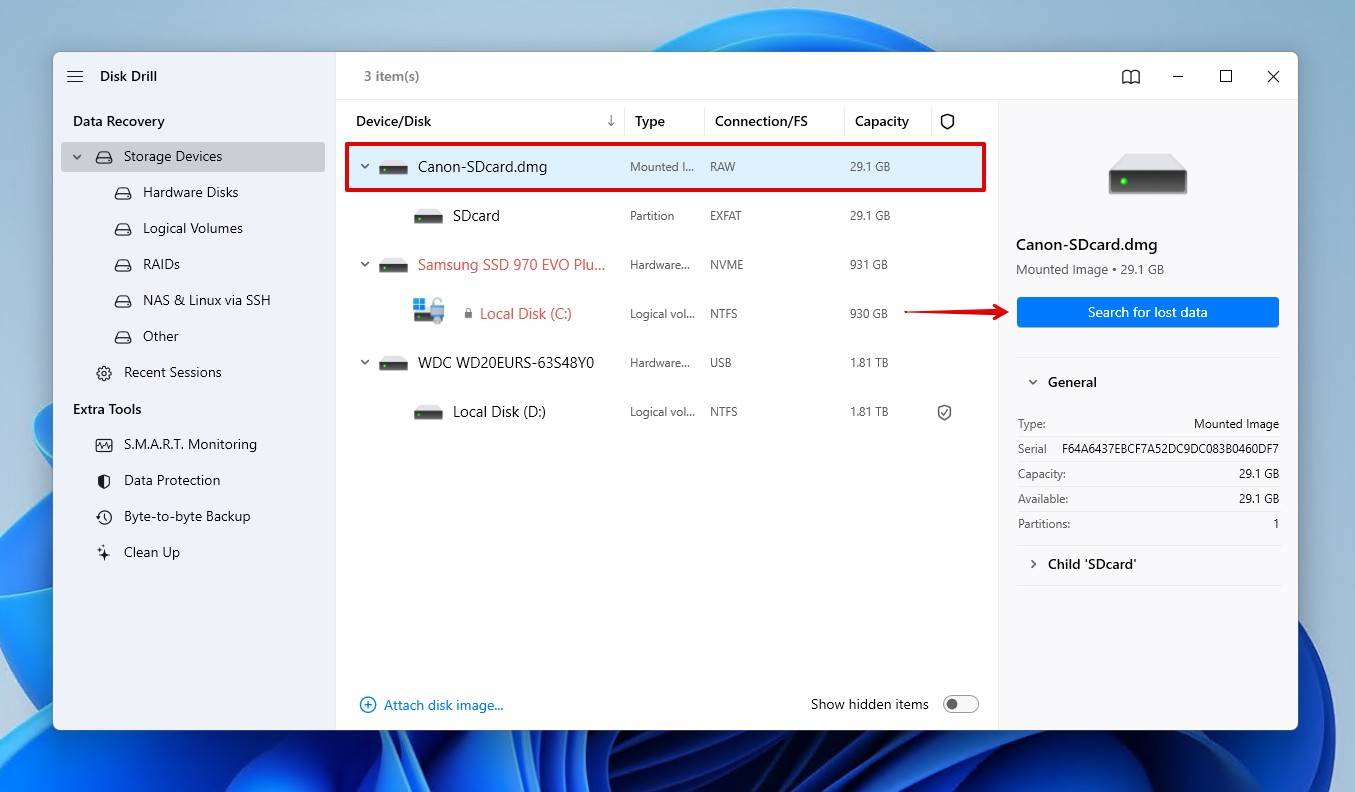
Task: Click the NVME connection cell
Action: tap(724, 265)
